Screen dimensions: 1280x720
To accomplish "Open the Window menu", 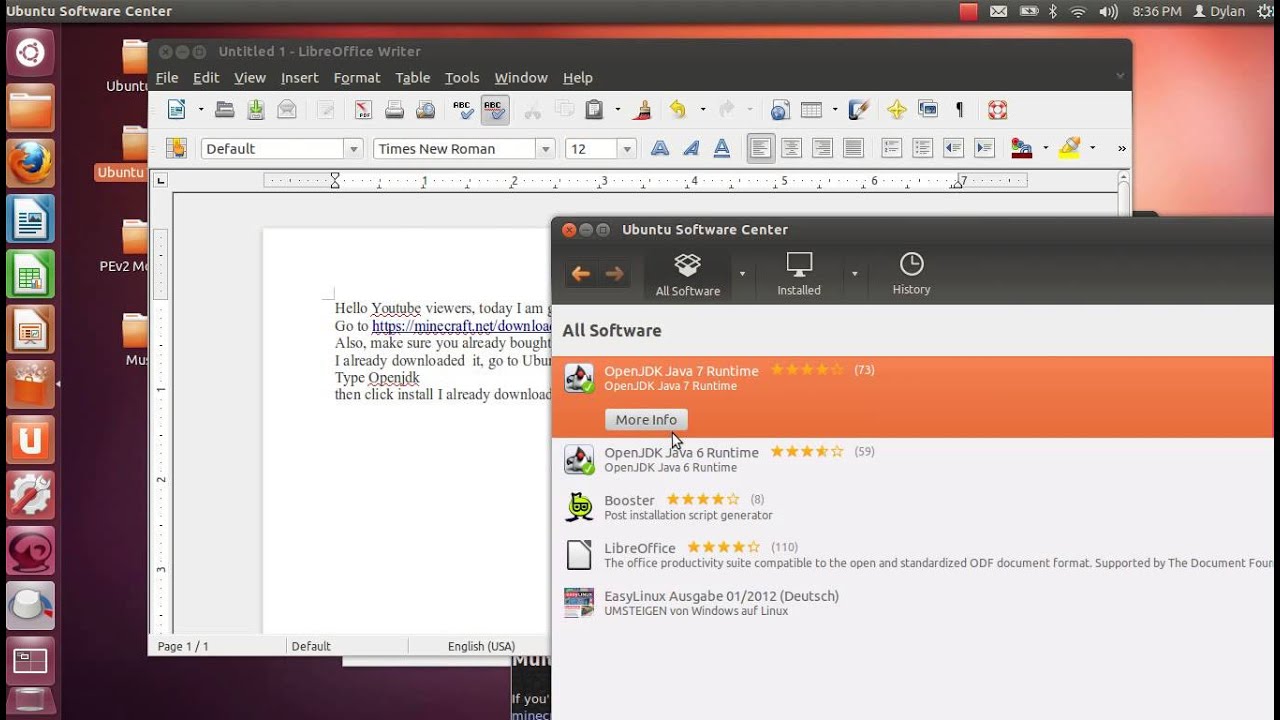I will [521, 77].
